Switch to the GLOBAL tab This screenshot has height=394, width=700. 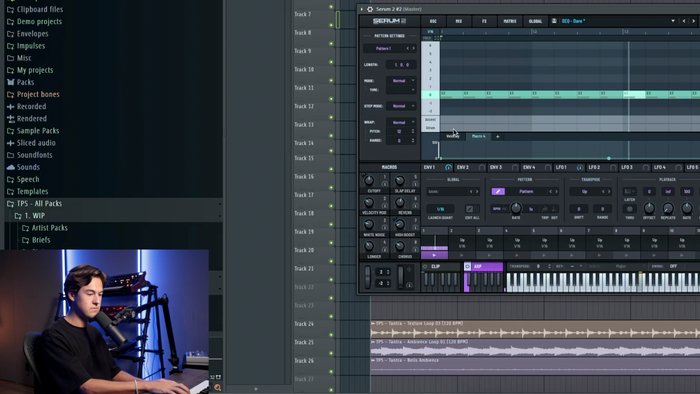535,21
